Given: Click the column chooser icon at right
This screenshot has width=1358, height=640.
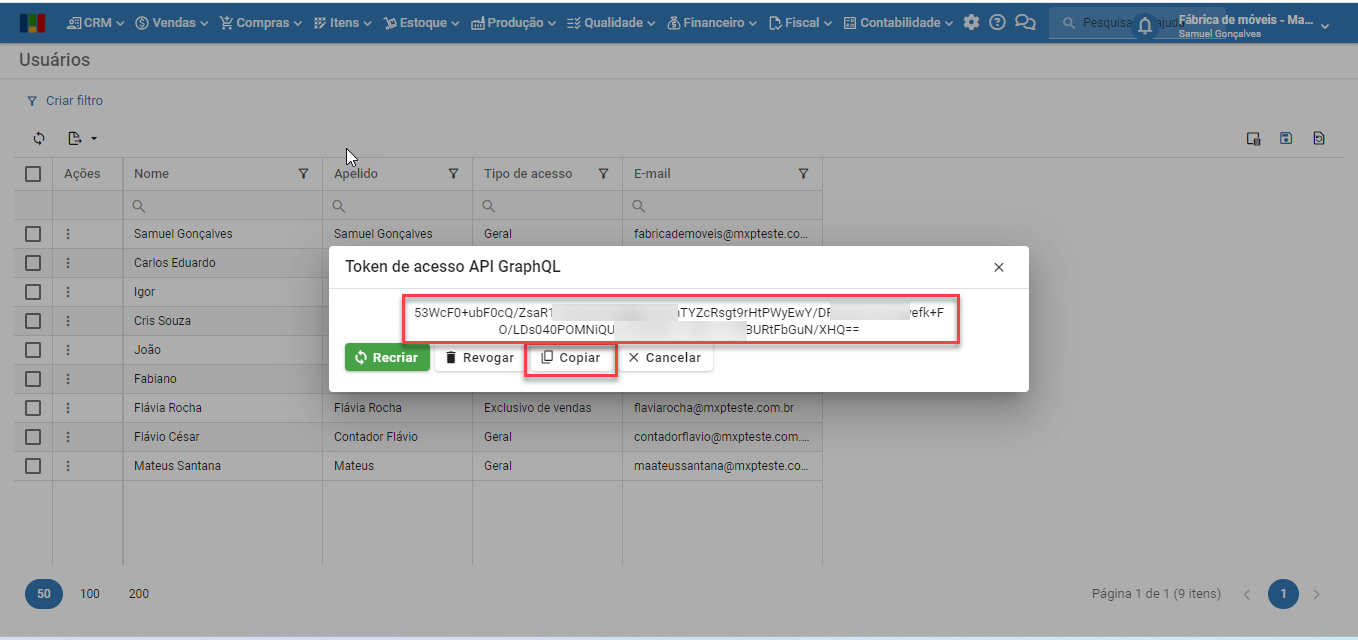Looking at the screenshot, I should (1253, 139).
